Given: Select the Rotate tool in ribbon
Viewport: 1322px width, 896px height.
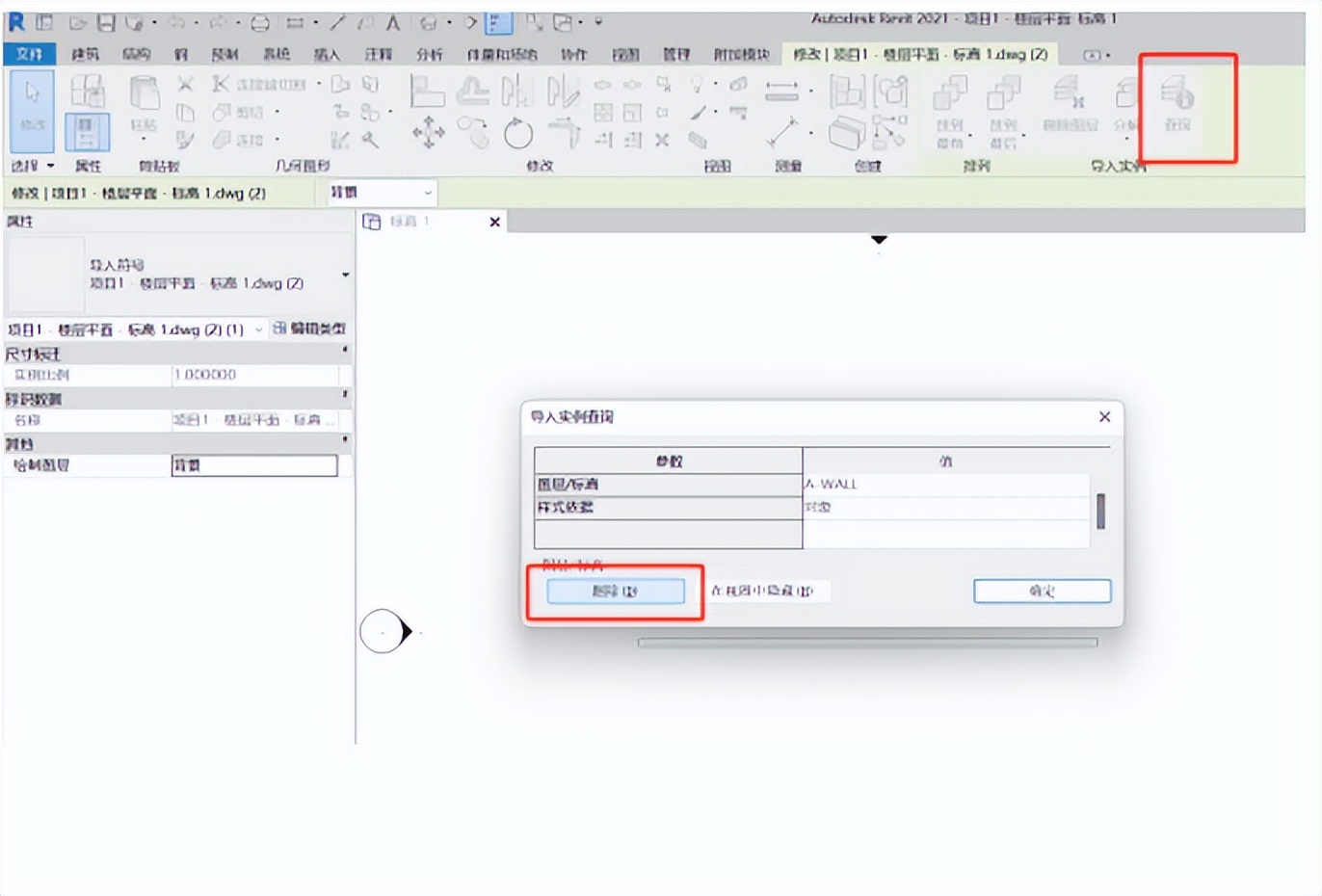Looking at the screenshot, I should pyautogui.click(x=517, y=133).
